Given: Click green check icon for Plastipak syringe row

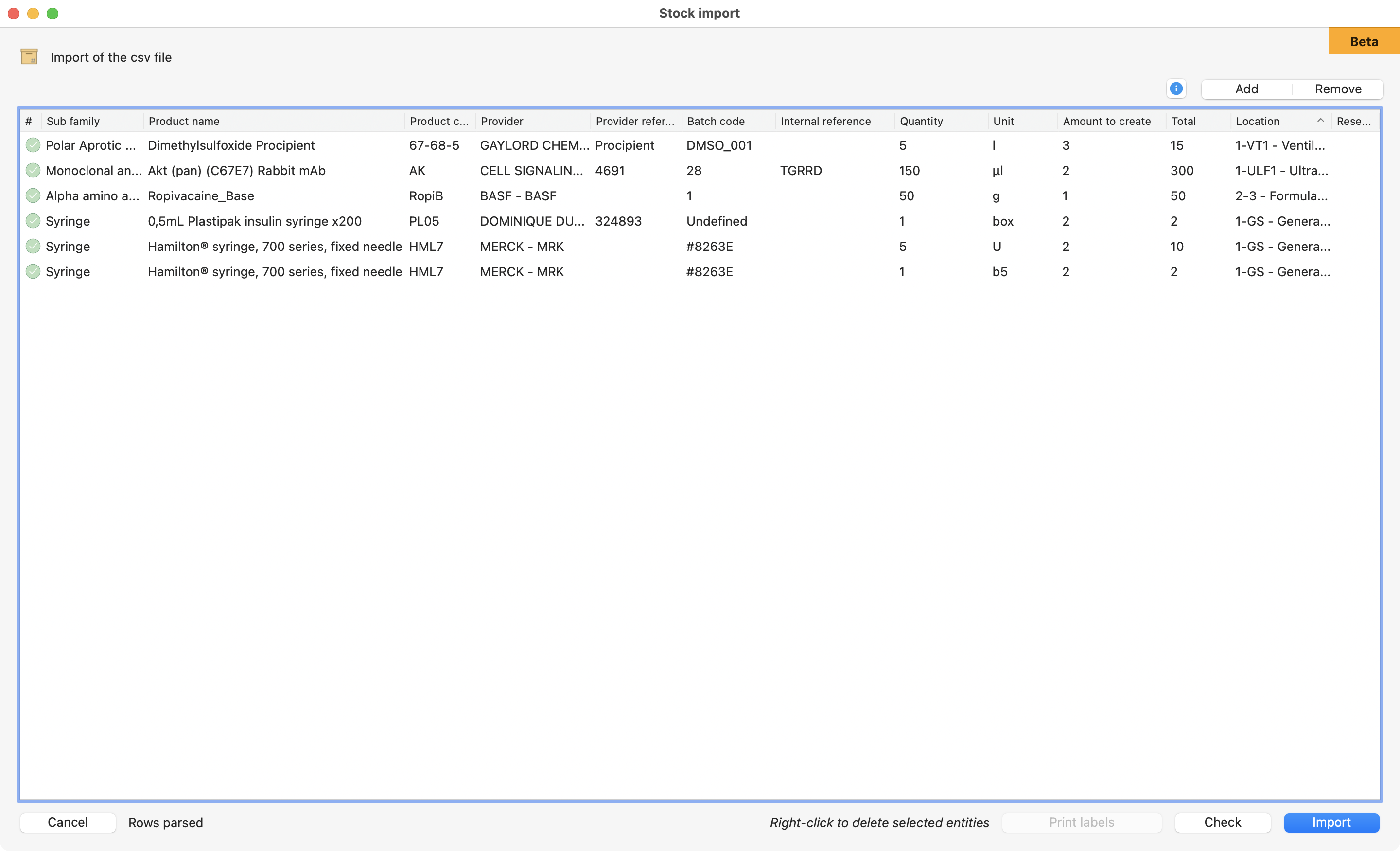Looking at the screenshot, I should [x=33, y=221].
